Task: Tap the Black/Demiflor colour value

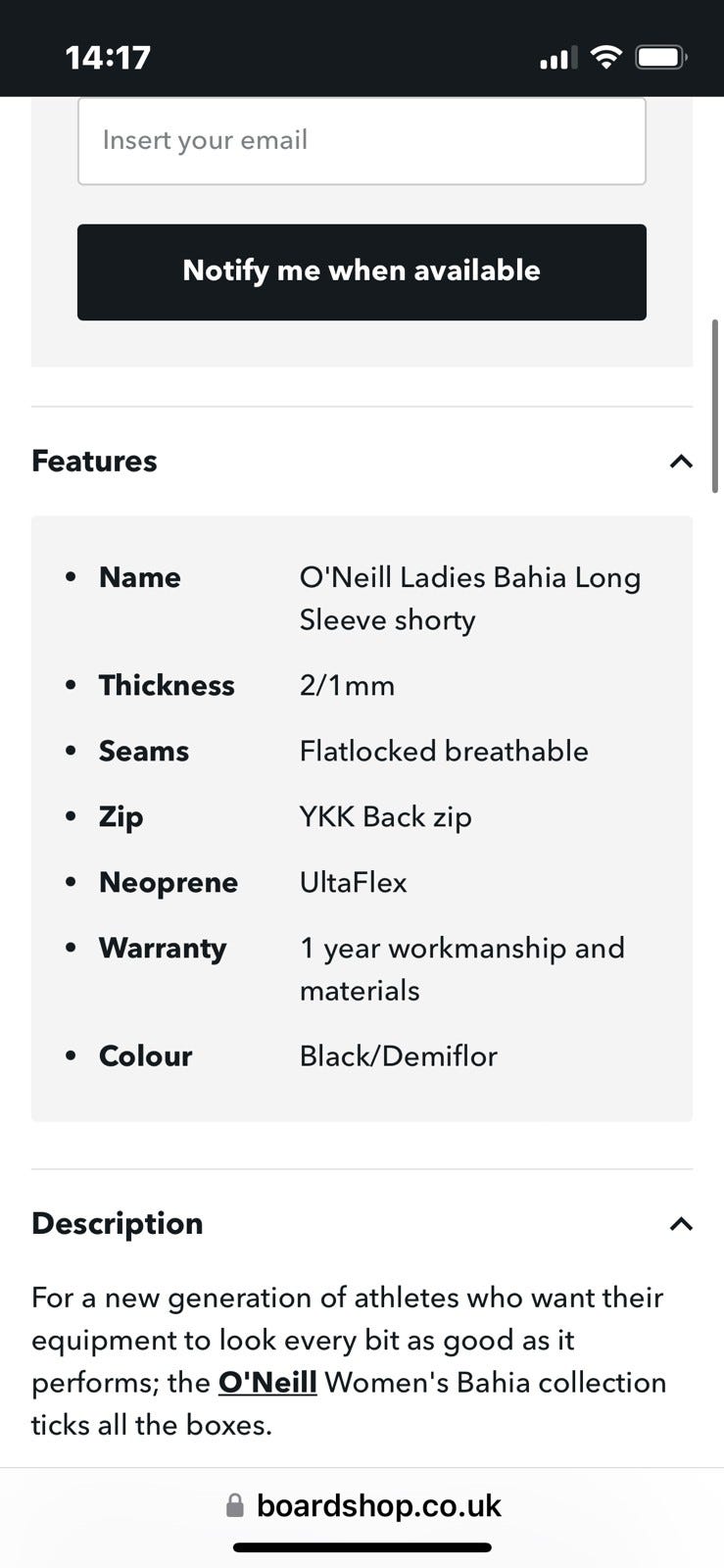Action: (398, 1055)
